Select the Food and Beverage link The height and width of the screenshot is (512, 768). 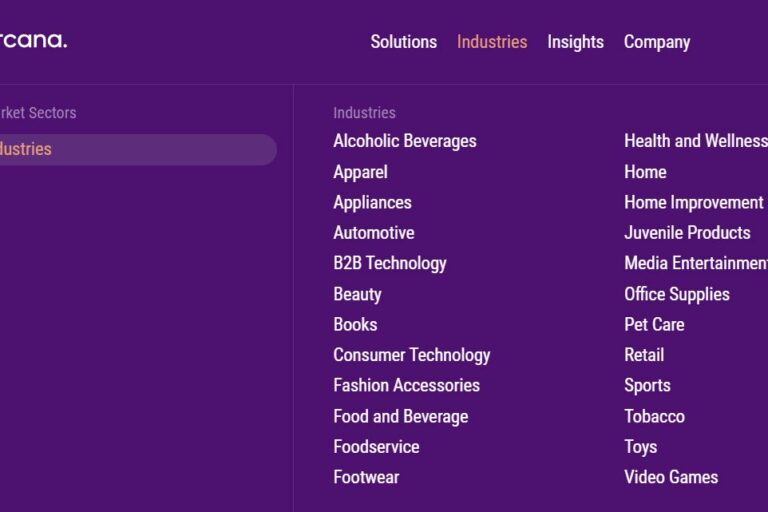click(x=401, y=416)
